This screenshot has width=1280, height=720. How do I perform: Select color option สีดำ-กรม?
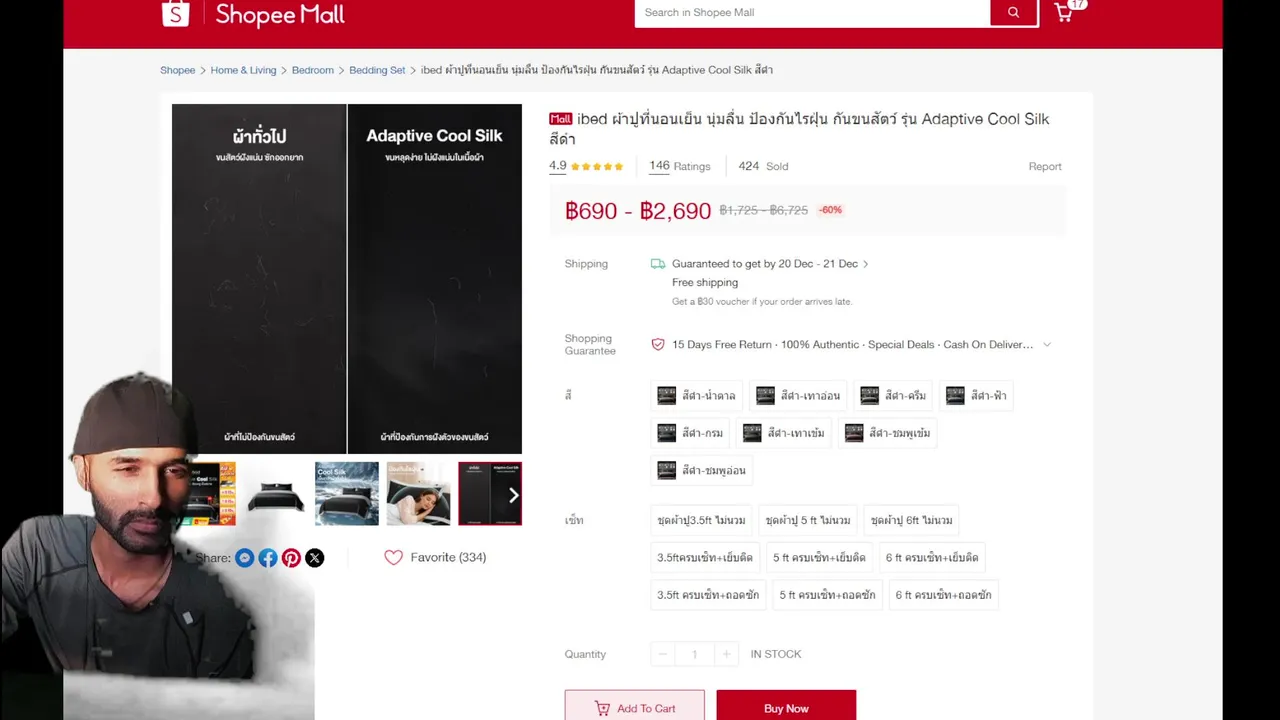pos(690,433)
